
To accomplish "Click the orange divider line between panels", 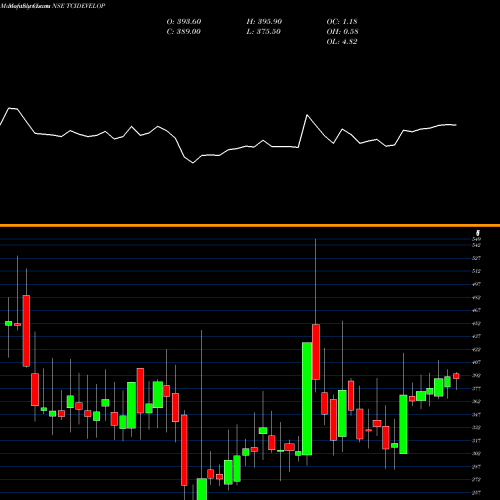I will click(250, 226).
